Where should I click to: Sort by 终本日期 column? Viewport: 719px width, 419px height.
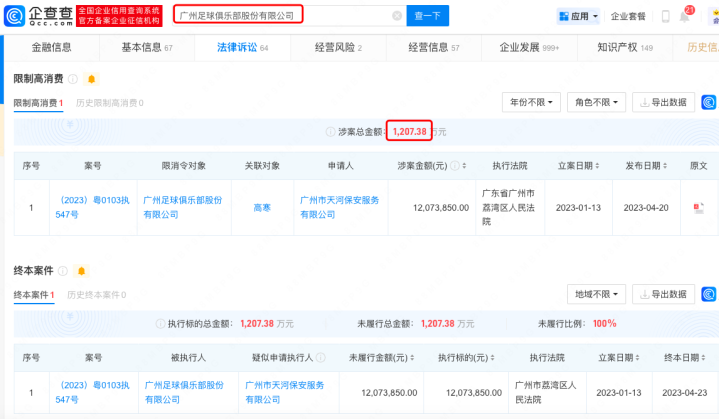pyautogui.click(x=703, y=358)
